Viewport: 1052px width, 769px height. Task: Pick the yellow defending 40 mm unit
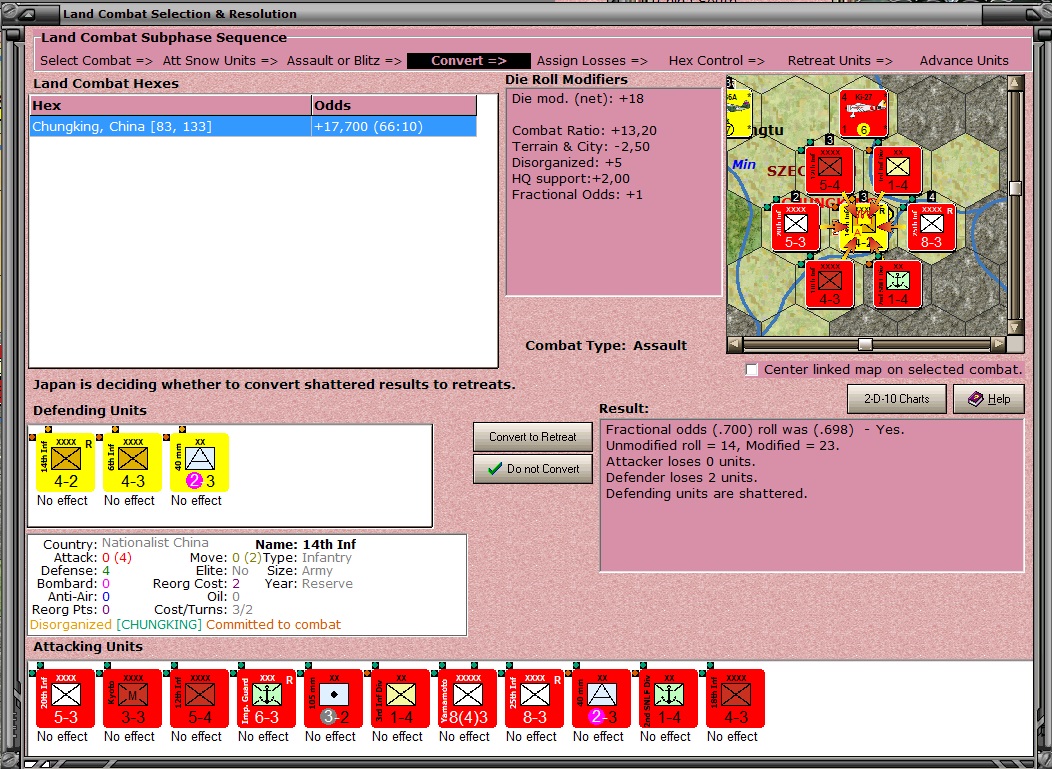(x=199, y=462)
